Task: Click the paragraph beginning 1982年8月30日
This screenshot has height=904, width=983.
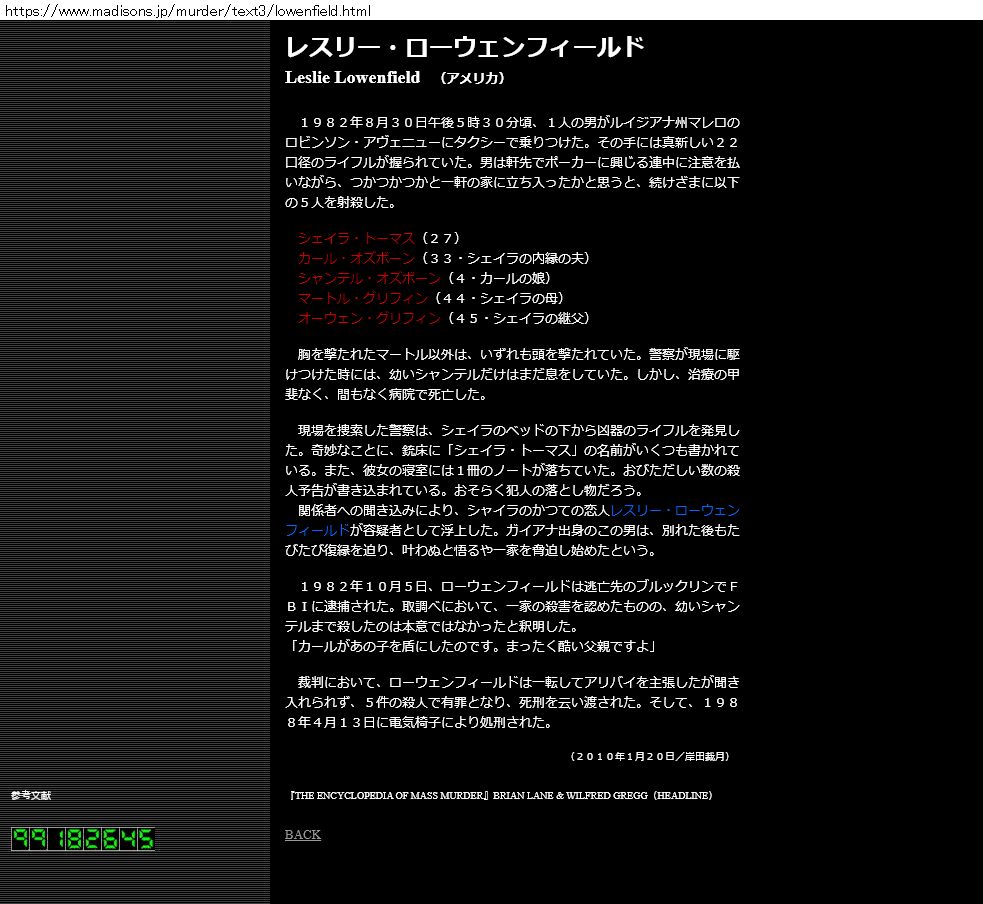Action: [x=512, y=162]
